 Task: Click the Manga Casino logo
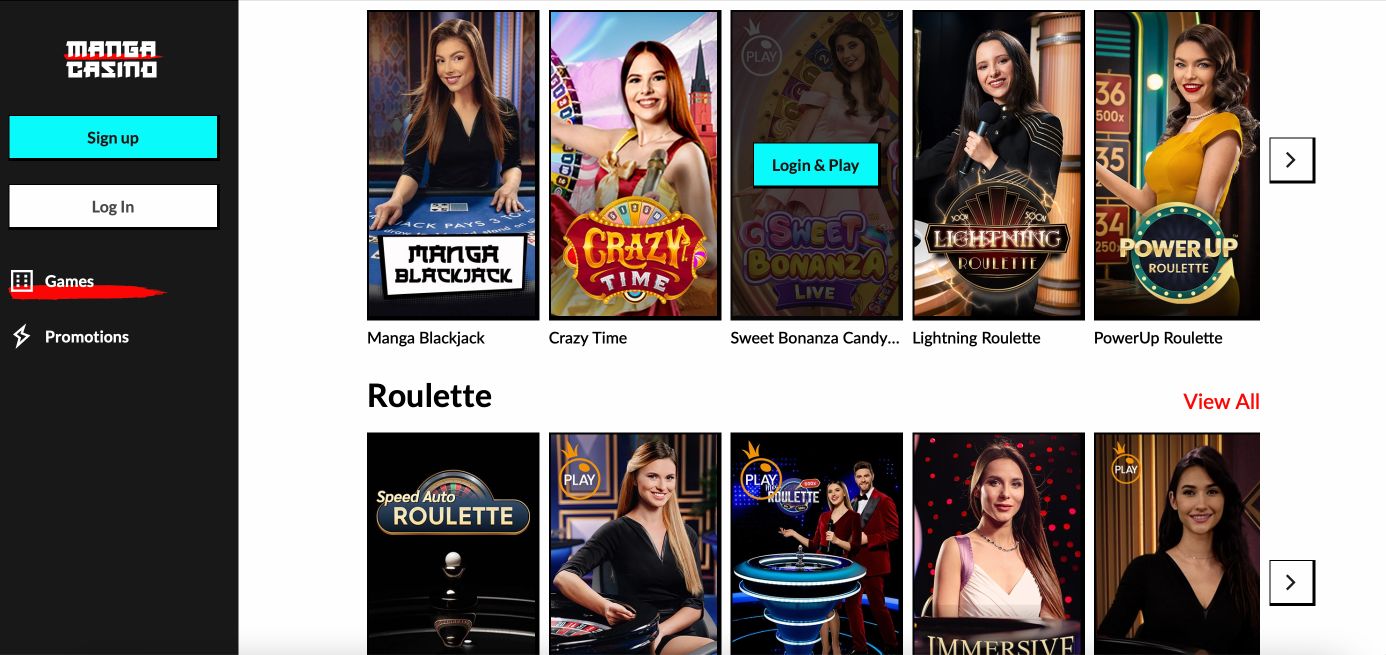pyautogui.click(x=112, y=59)
